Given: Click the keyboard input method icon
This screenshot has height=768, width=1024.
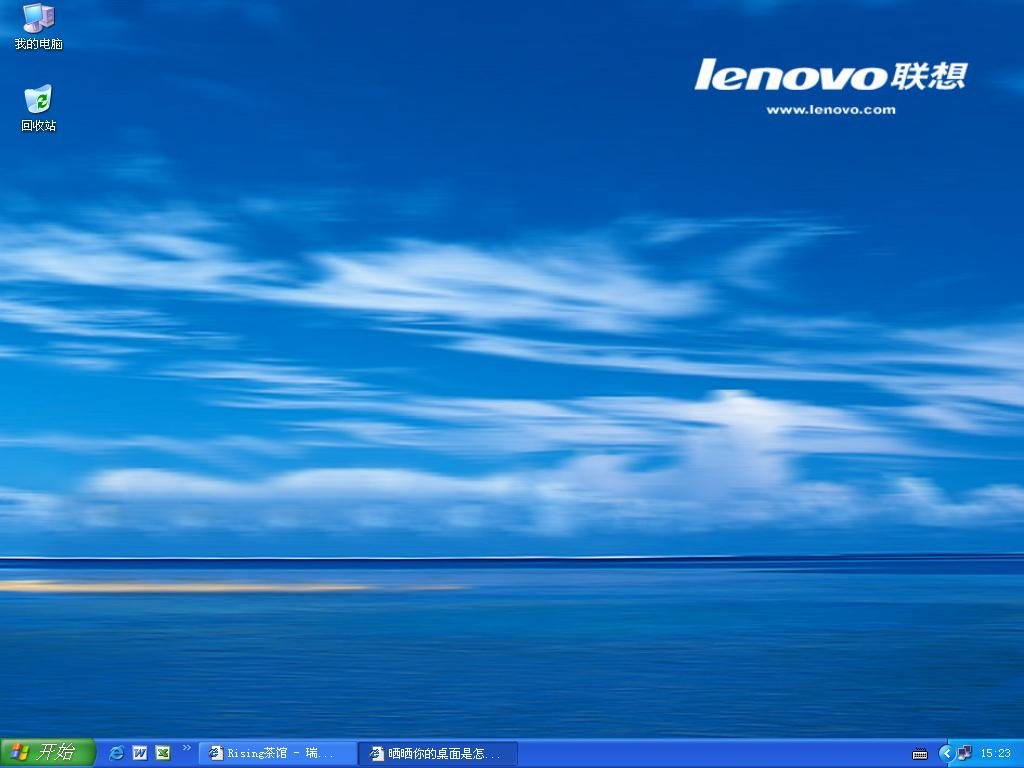Looking at the screenshot, I should pos(920,753).
